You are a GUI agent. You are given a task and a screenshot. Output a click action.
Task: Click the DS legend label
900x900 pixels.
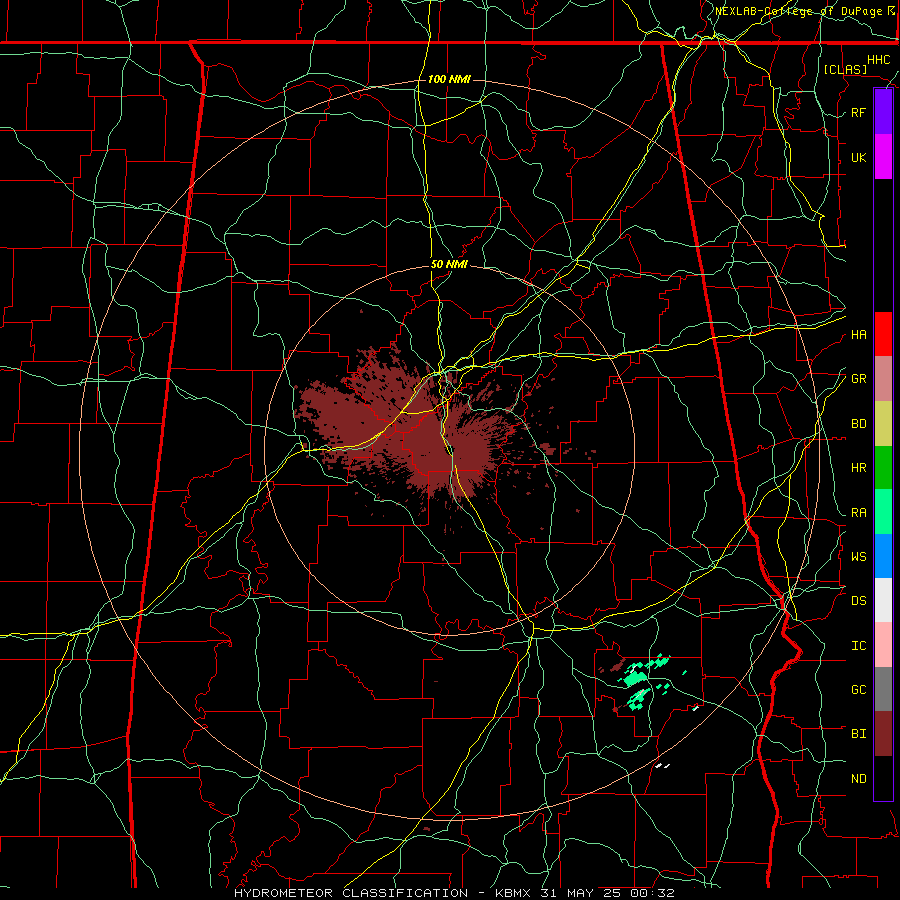coord(858,601)
